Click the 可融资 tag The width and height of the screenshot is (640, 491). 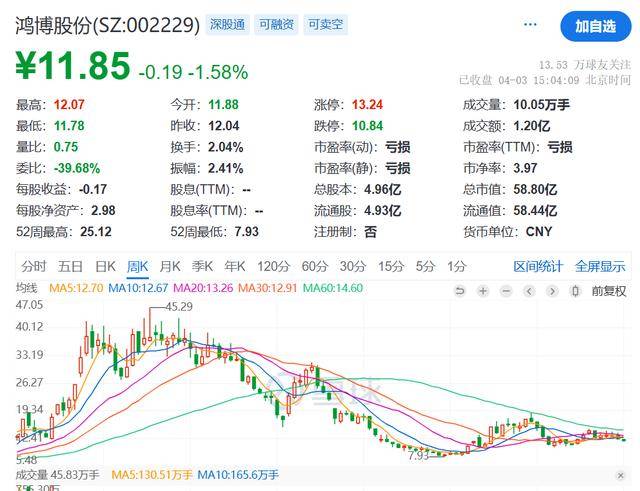point(276,24)
